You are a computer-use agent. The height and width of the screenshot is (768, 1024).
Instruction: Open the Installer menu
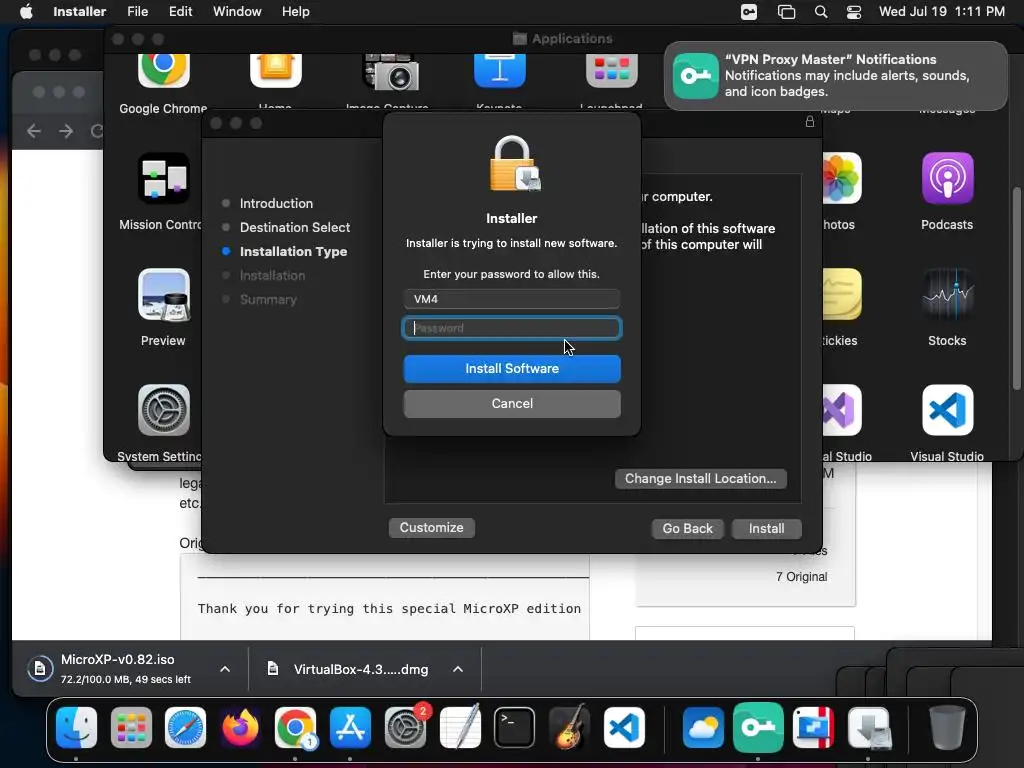[x=80, y=12]
